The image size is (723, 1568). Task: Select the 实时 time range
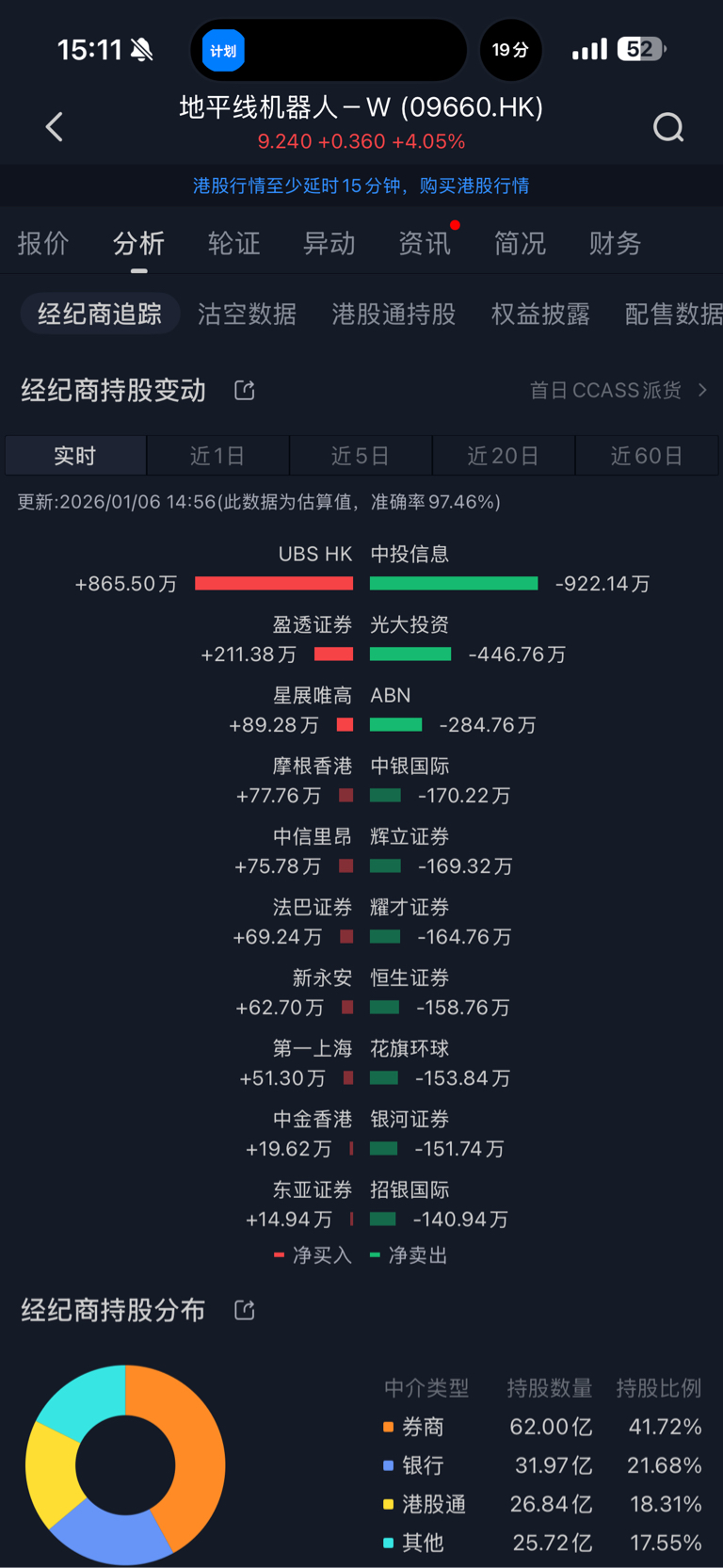(x=75, y=456)
